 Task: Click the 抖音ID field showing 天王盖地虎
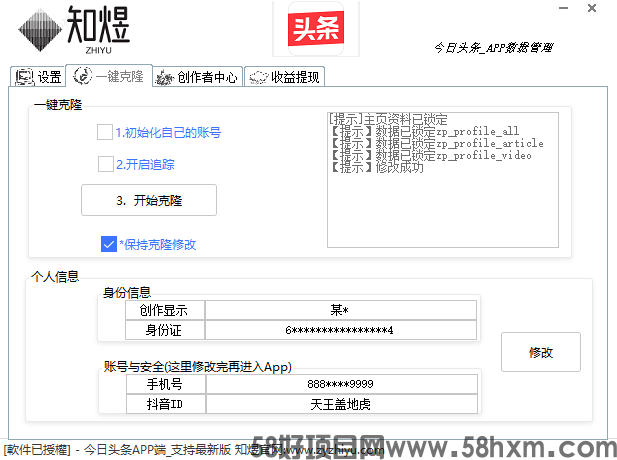[x=342, y=404]
